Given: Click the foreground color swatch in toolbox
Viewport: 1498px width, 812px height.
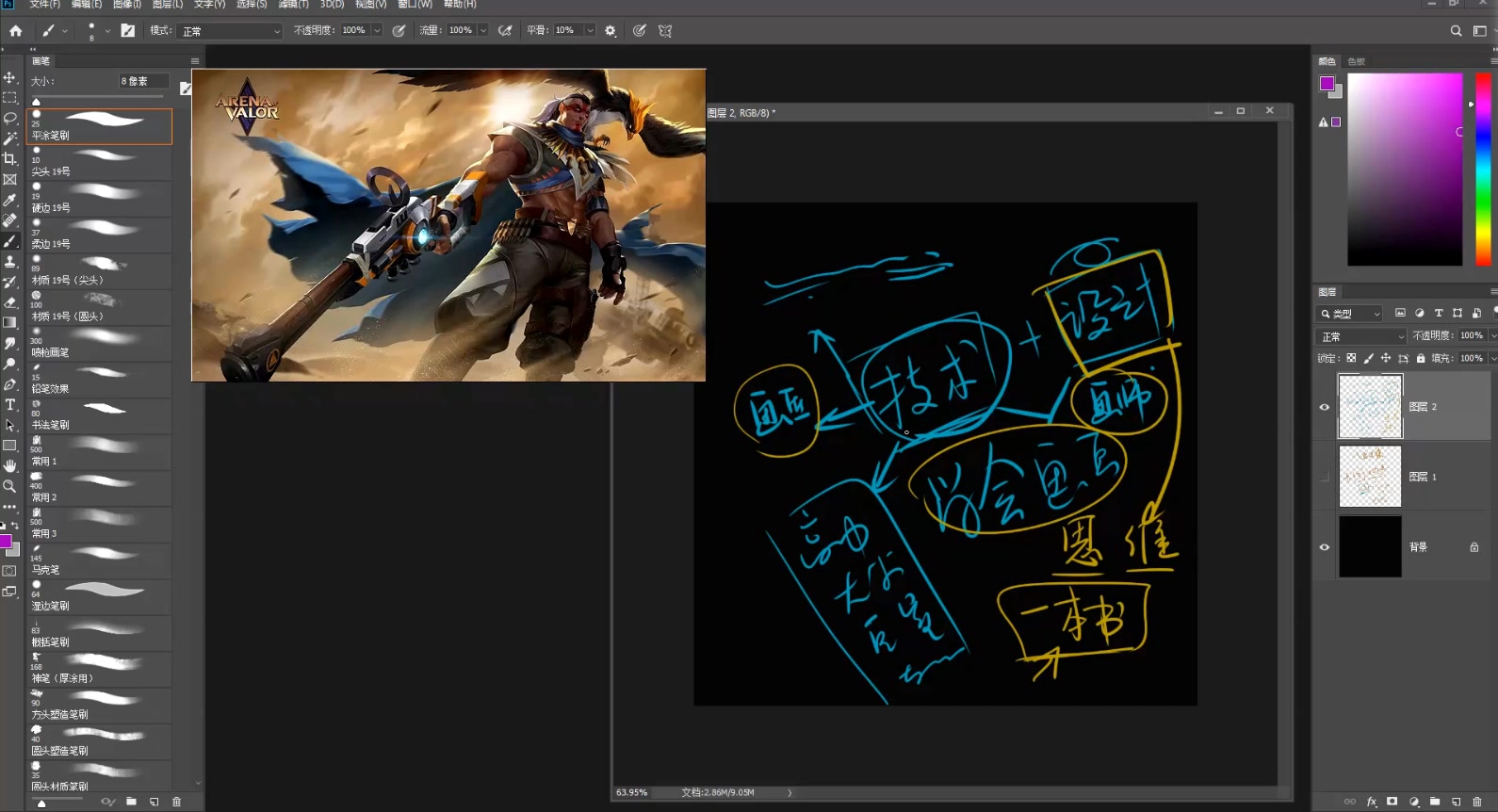Looking at the screenshot, I should [x=5, y=542].
